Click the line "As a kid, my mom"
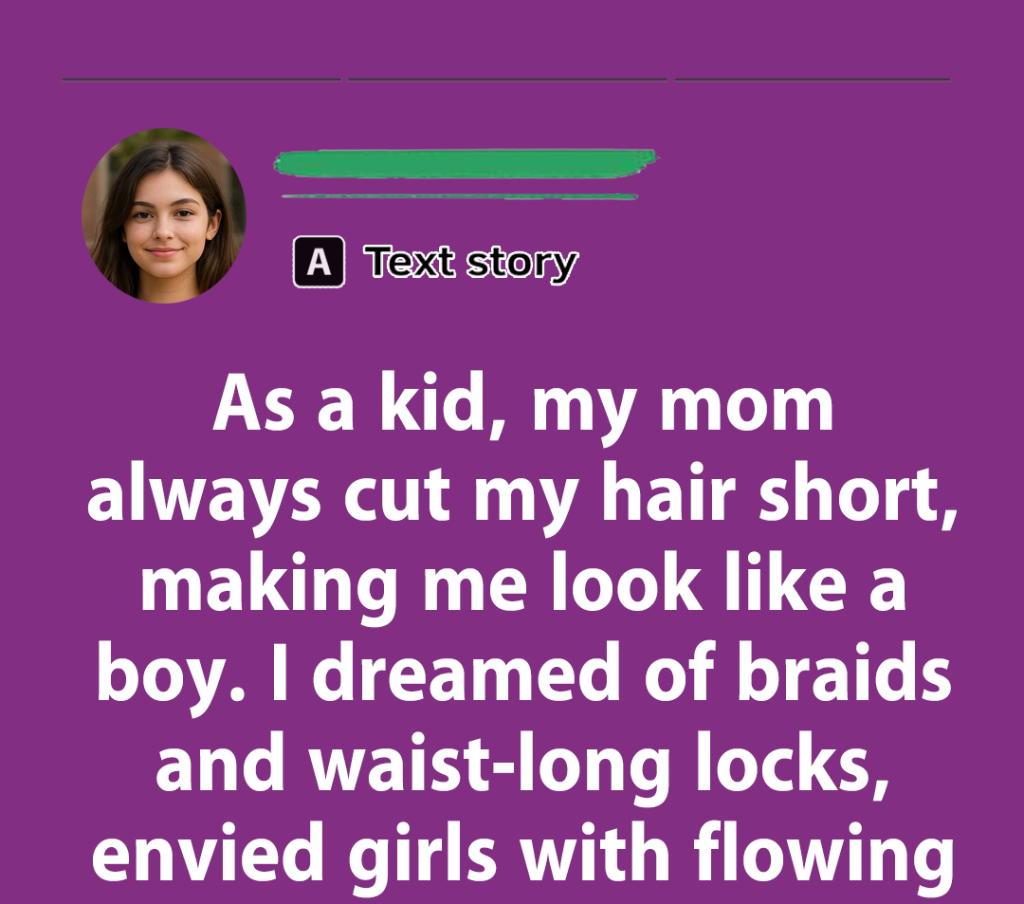This screenshot has width=1024, height=904. (x=523, y=407)
